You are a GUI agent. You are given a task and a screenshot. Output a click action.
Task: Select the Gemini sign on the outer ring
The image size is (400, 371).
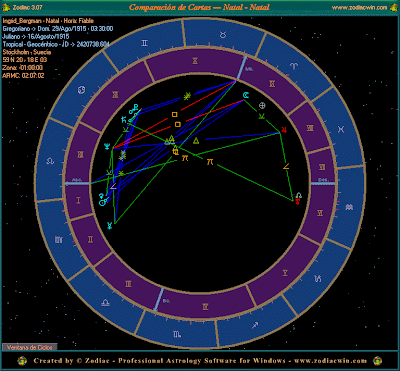[x=144, y=43]
